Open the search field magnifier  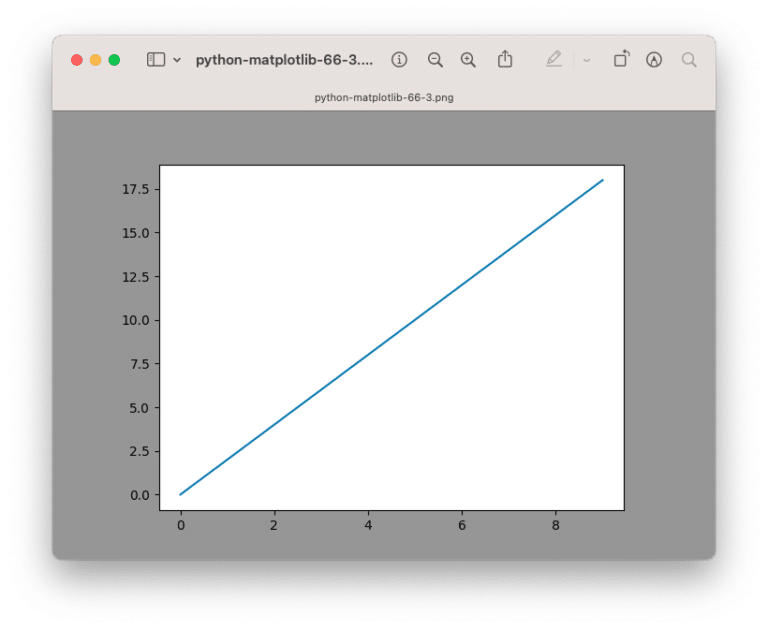click(689, 60)
